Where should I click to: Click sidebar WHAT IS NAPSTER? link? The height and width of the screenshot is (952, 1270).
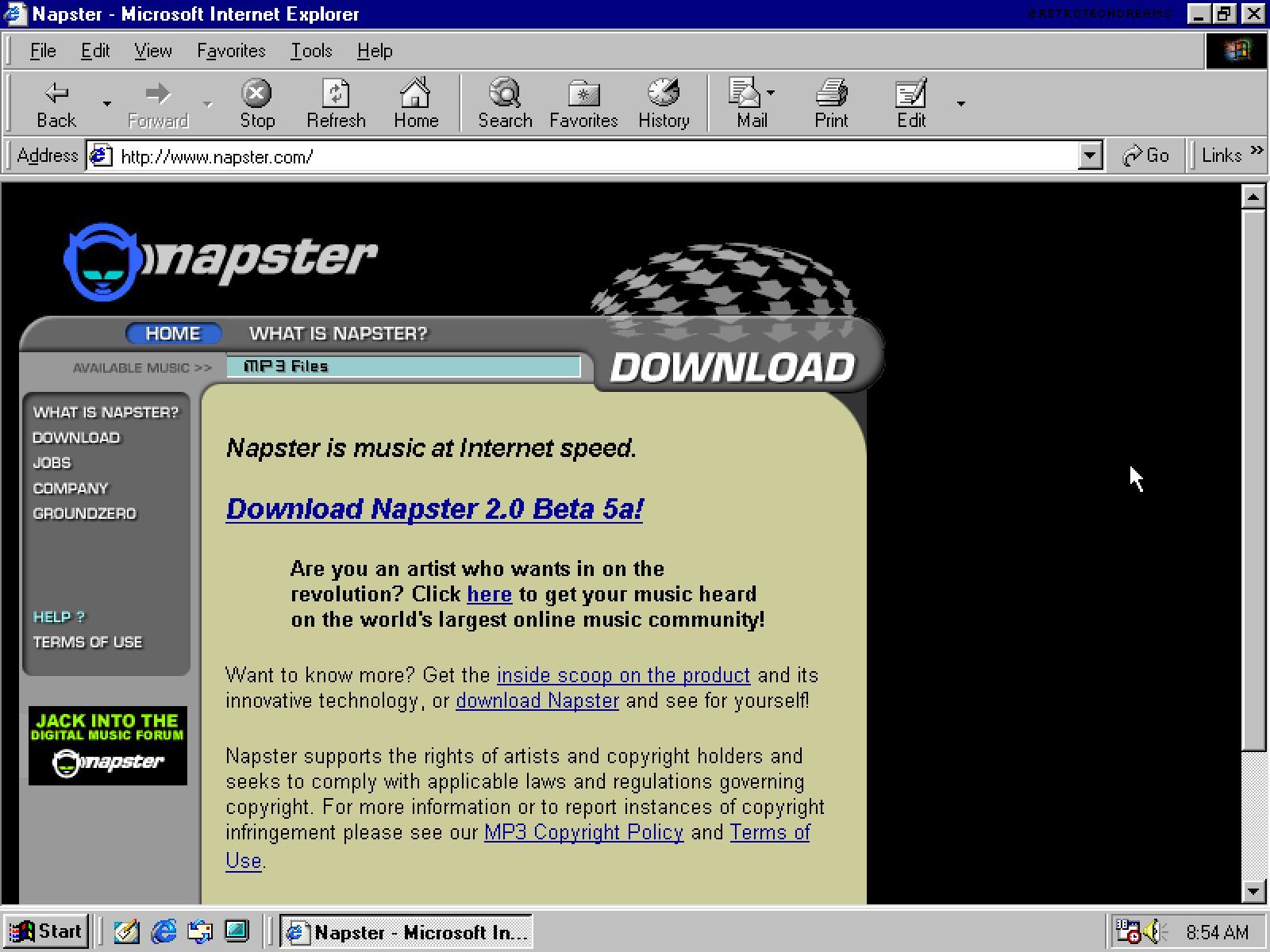tap(106, 413)
